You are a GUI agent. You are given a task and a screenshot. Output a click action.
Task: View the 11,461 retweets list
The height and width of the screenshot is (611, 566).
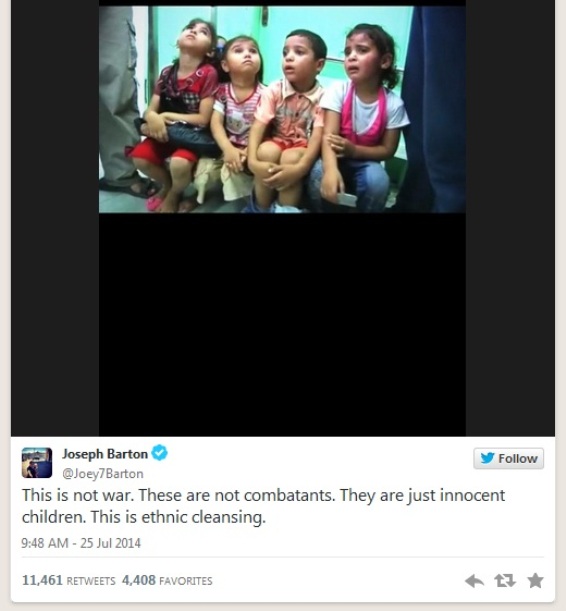click(69, 581)
